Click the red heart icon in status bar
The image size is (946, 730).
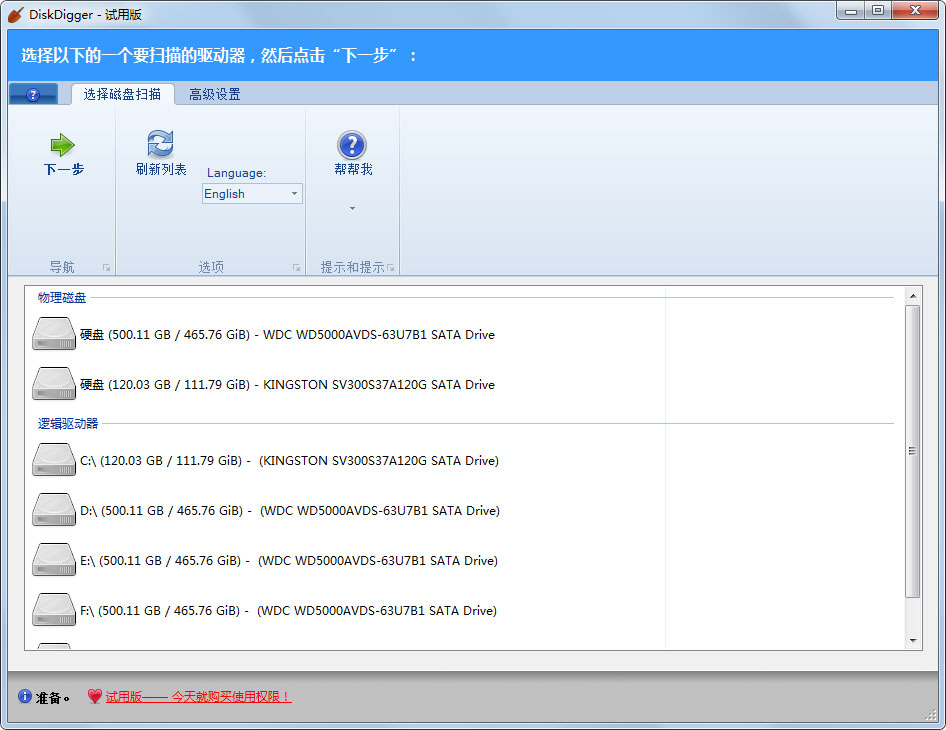point(95,696)
